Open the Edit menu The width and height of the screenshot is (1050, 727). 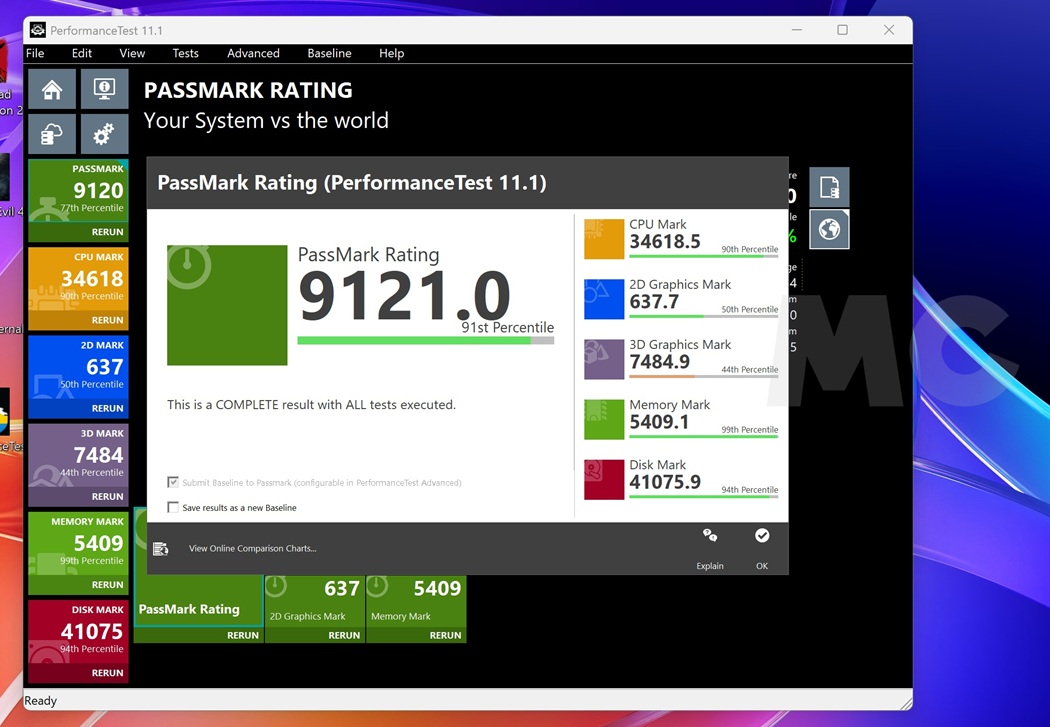pos(82,53)
